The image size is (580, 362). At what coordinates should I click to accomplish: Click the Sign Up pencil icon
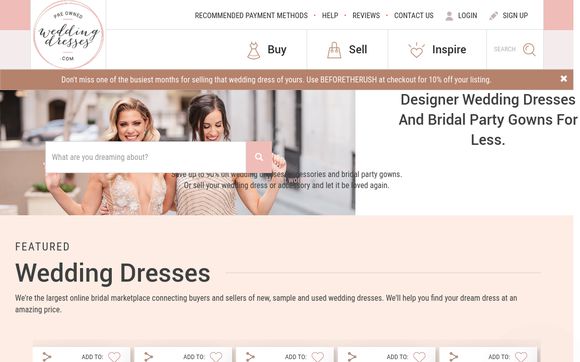click(x=493, y=16)
